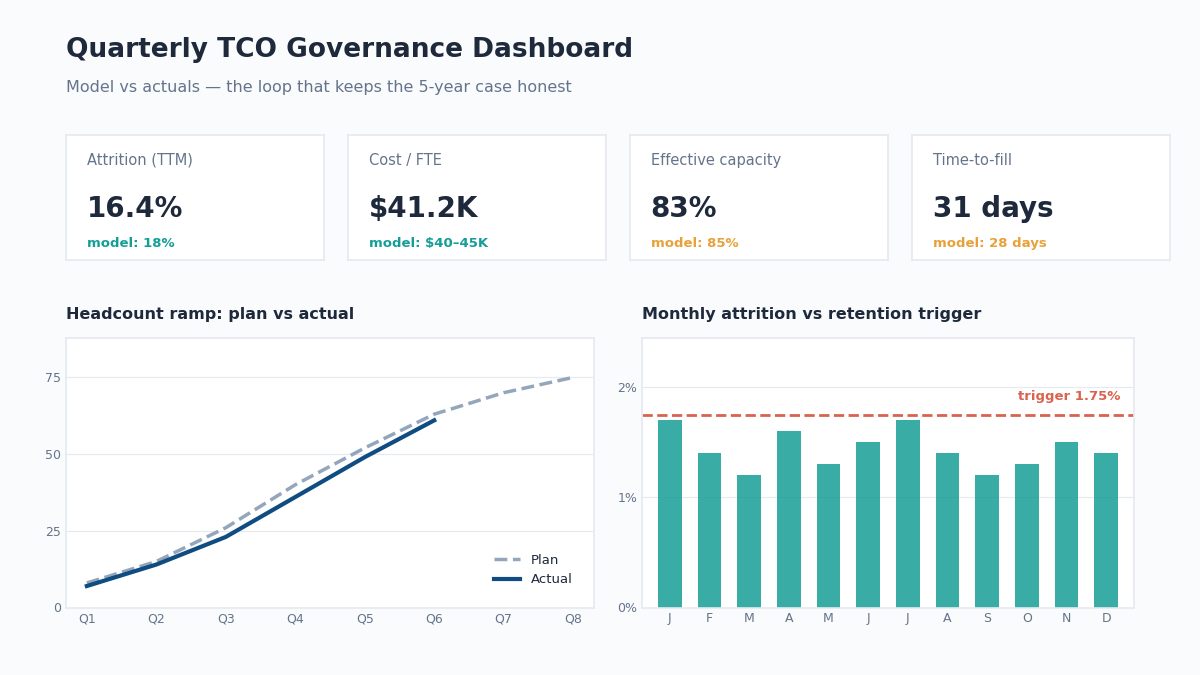Screen dimensions: 1200x675
Task: Click the Q3 axis label
Action: (226, 619)
